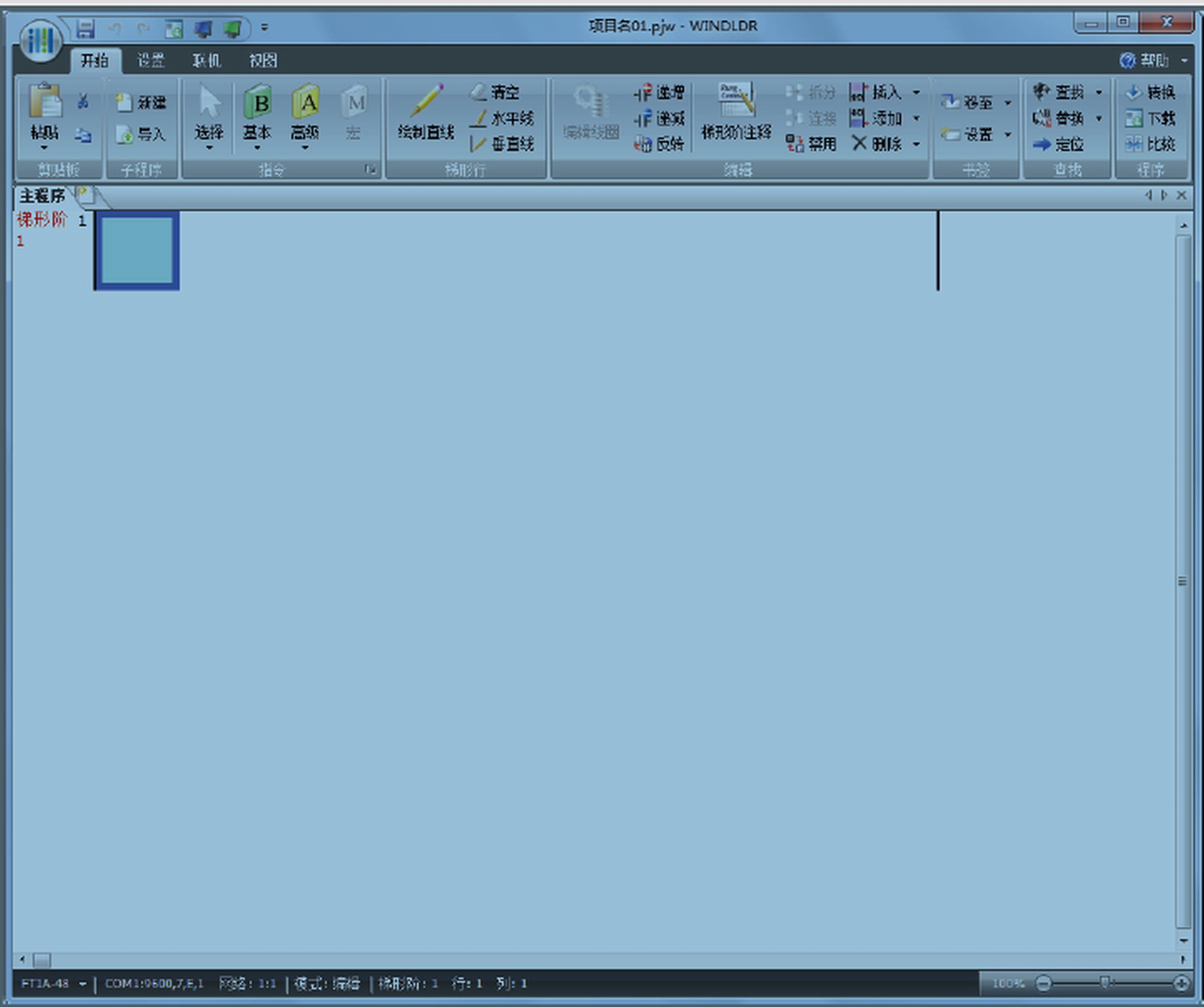Click the WindLDR application orb button

(41, 40)
